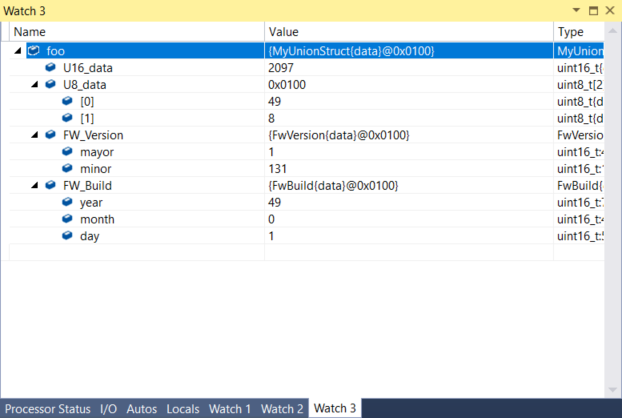This screenshot has height=418, width=622.
Task: Collapse the foo tree node
Action: tap(18, 50)
